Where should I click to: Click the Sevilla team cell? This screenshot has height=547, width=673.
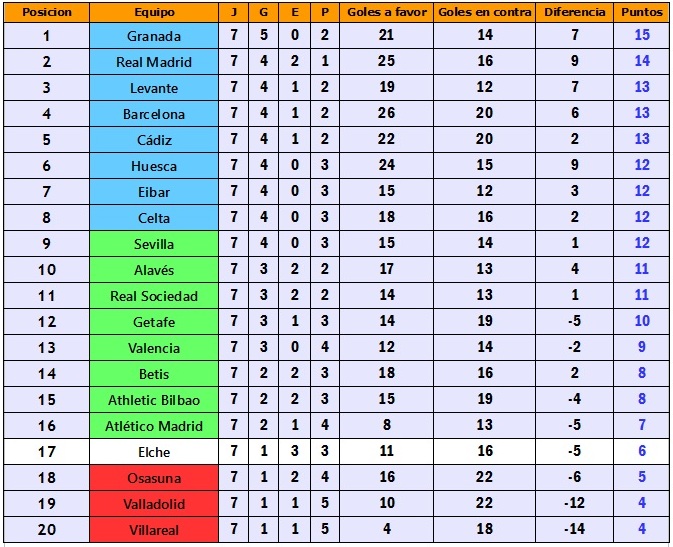coord(154,244)
